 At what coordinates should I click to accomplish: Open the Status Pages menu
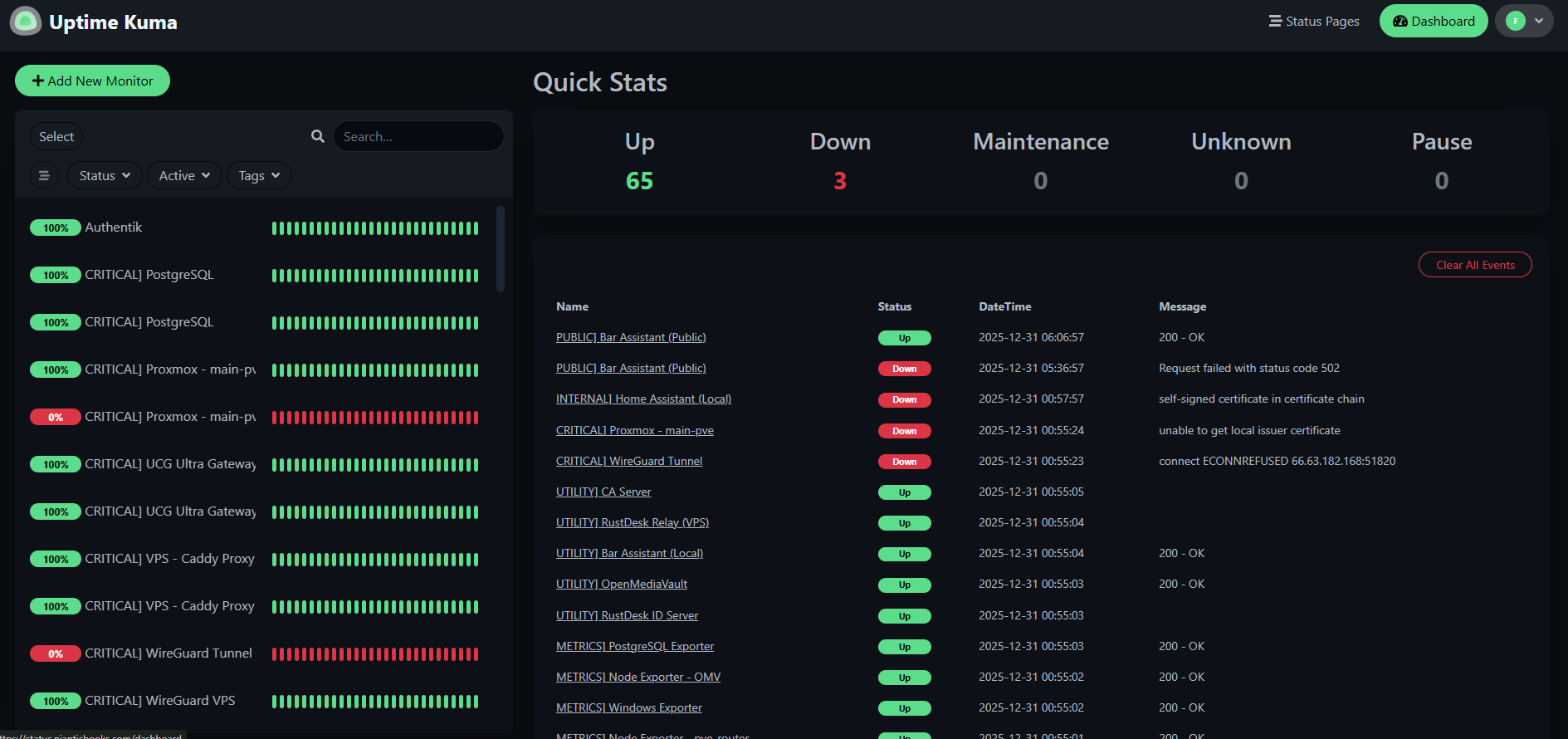coord(1314,22)
